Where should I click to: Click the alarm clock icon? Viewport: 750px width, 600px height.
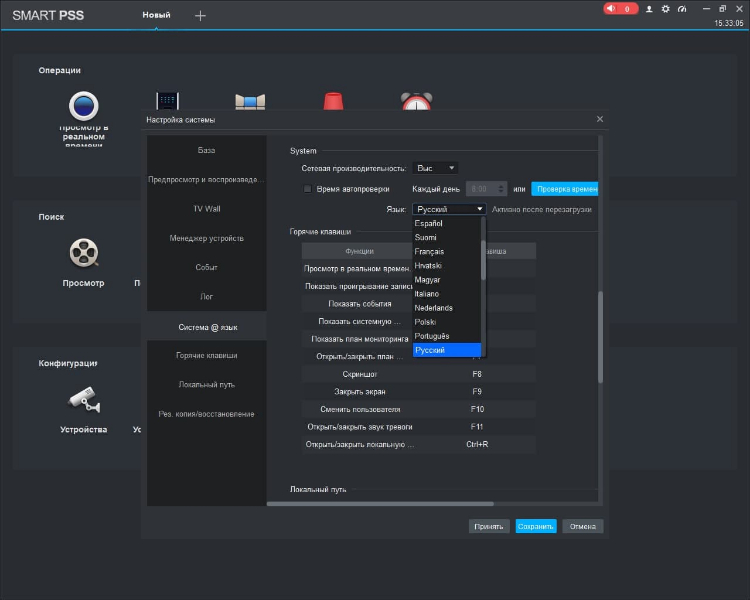pos(416,100)
